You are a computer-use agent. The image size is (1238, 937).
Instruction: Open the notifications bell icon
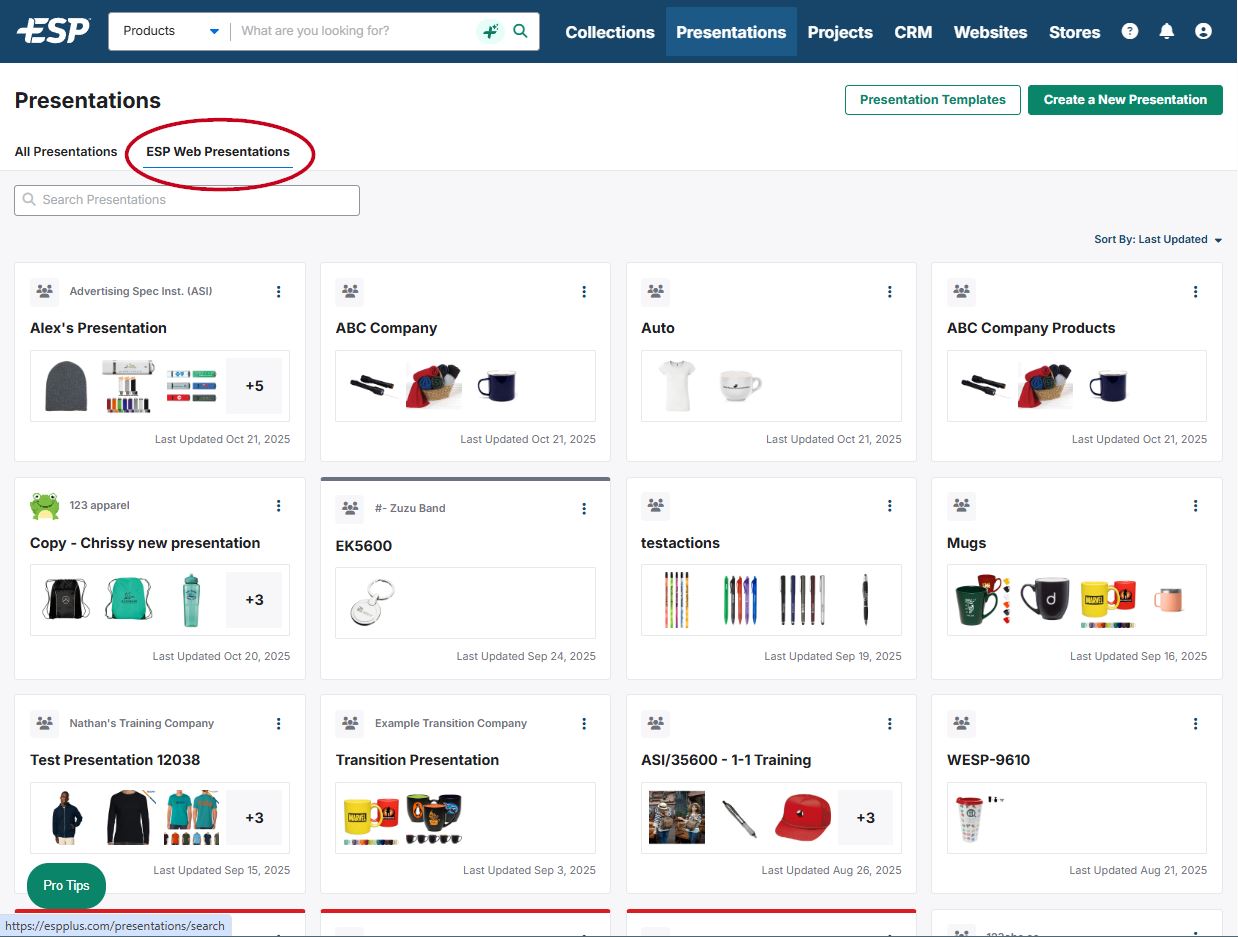[1166, 31]
